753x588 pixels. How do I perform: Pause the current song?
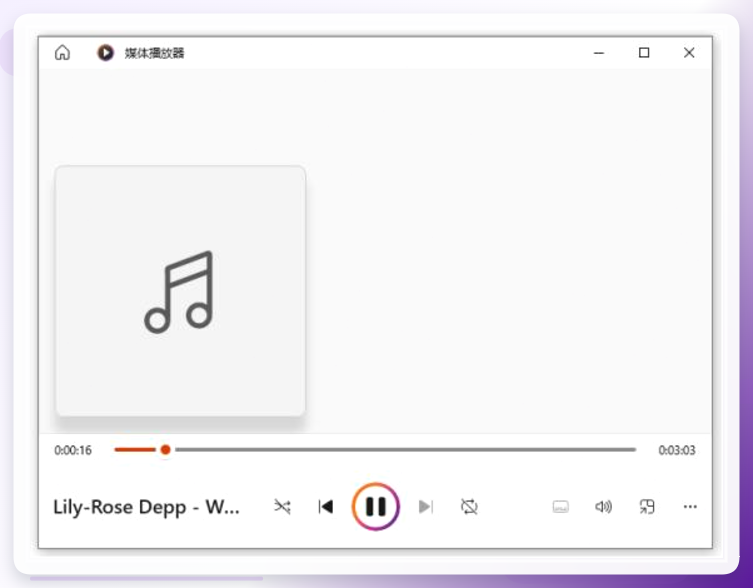(x=376, y=506)
